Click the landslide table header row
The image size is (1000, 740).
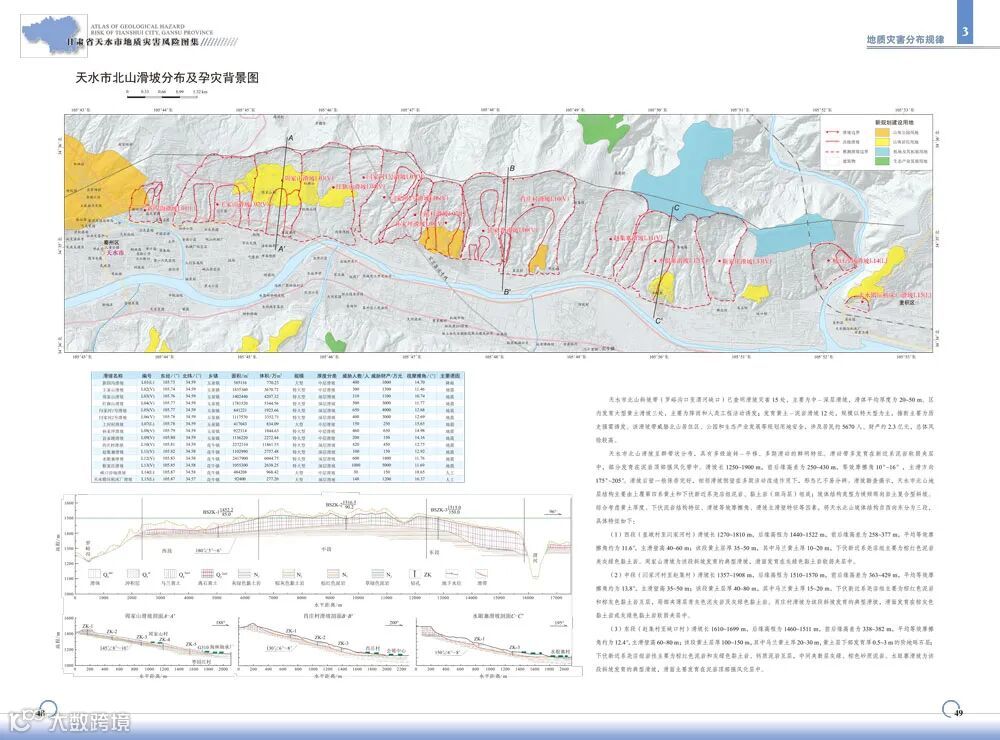pyautogui.click(x=277, y=376)
